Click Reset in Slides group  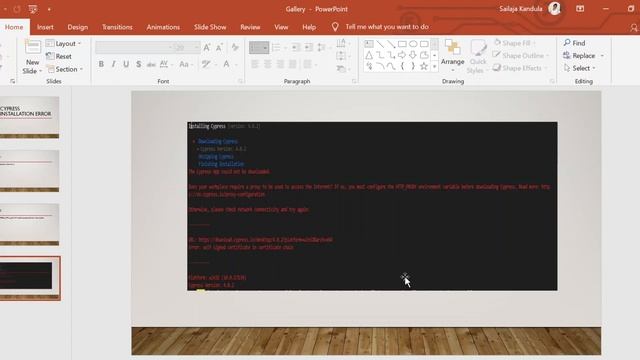click(x=59, y=56)
